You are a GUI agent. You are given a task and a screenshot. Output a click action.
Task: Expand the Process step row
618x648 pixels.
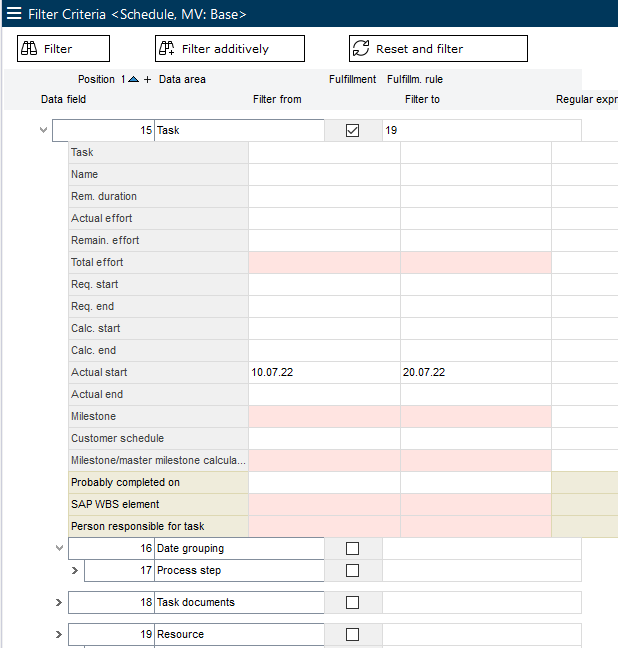[75, 570]
